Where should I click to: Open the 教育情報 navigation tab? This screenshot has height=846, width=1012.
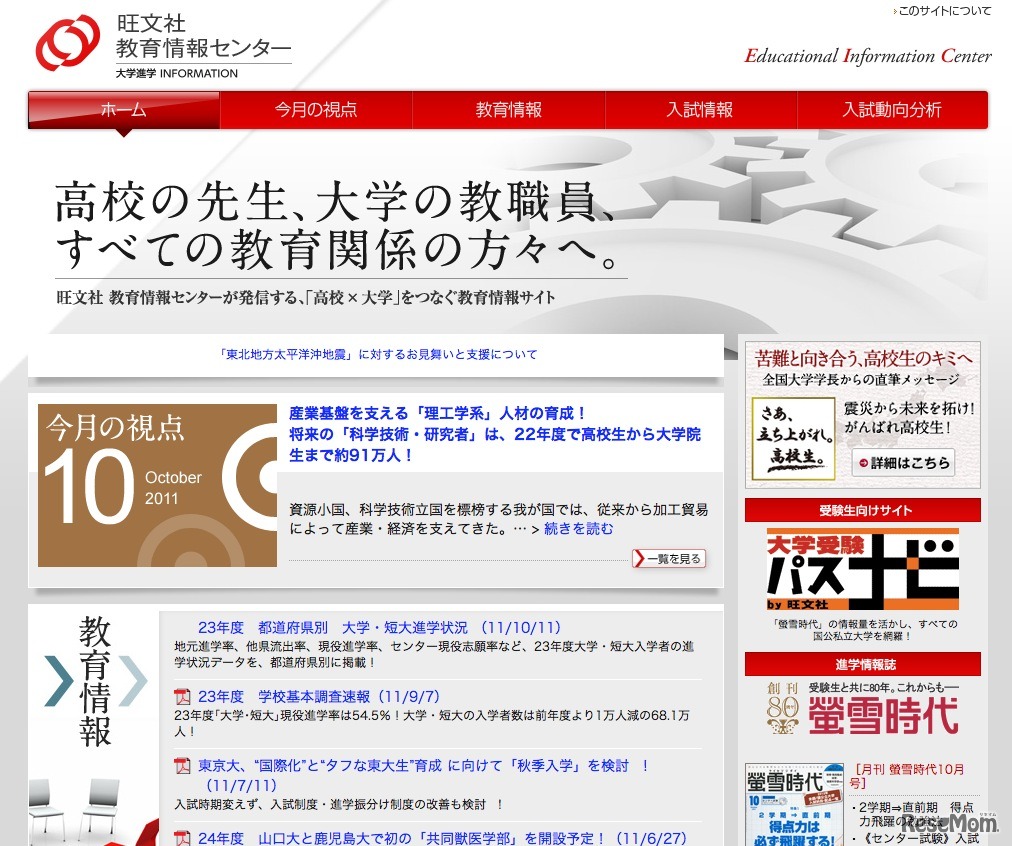[x=509, y=110]
